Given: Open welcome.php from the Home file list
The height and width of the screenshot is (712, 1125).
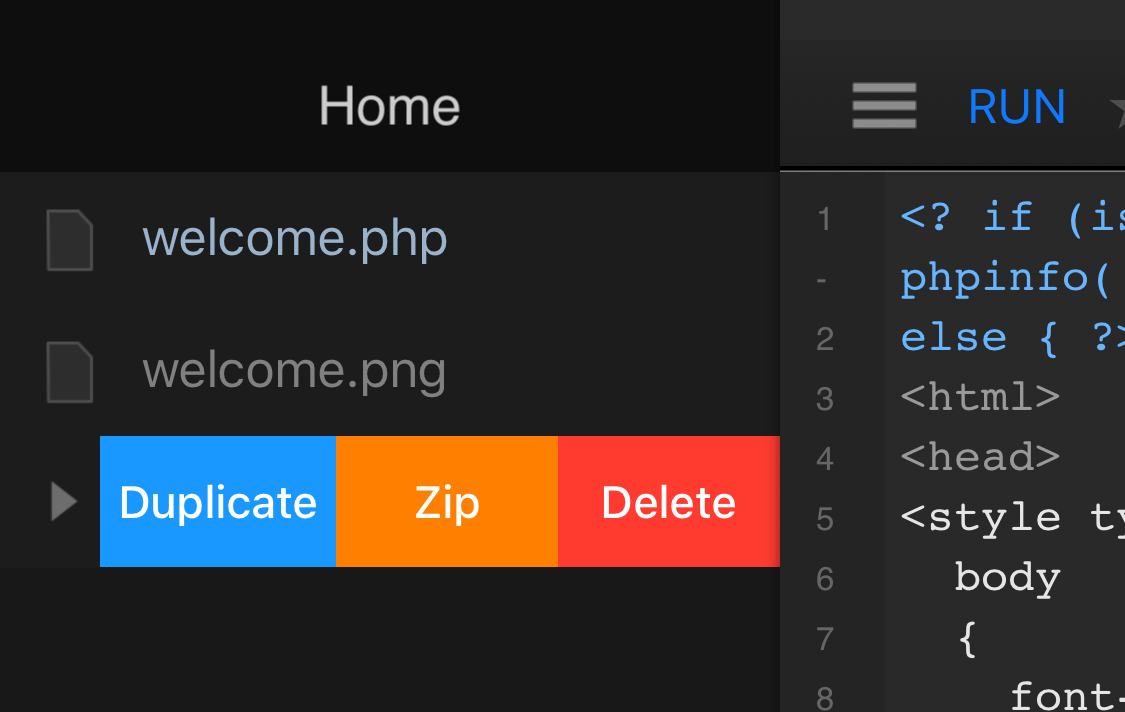Looking at the screenshot, I should pyautogui.click(x=295, y=238).
